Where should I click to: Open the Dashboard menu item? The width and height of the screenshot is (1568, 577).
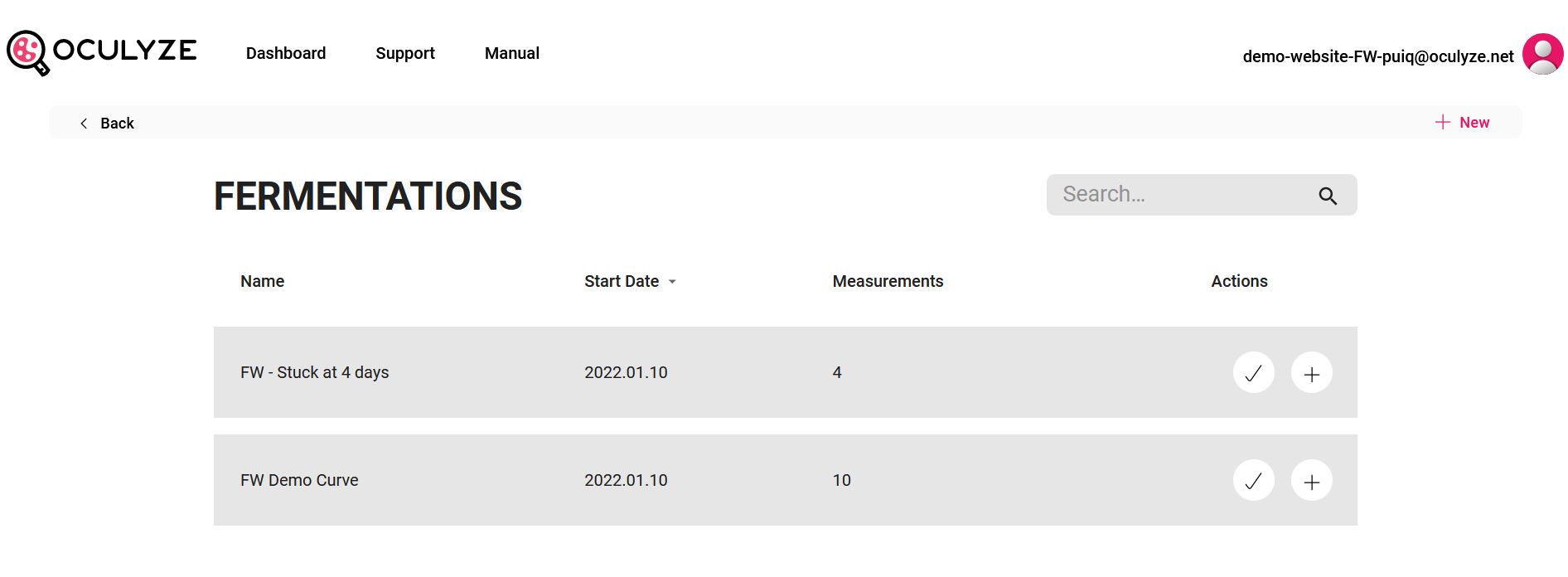(x=286, y=53)
